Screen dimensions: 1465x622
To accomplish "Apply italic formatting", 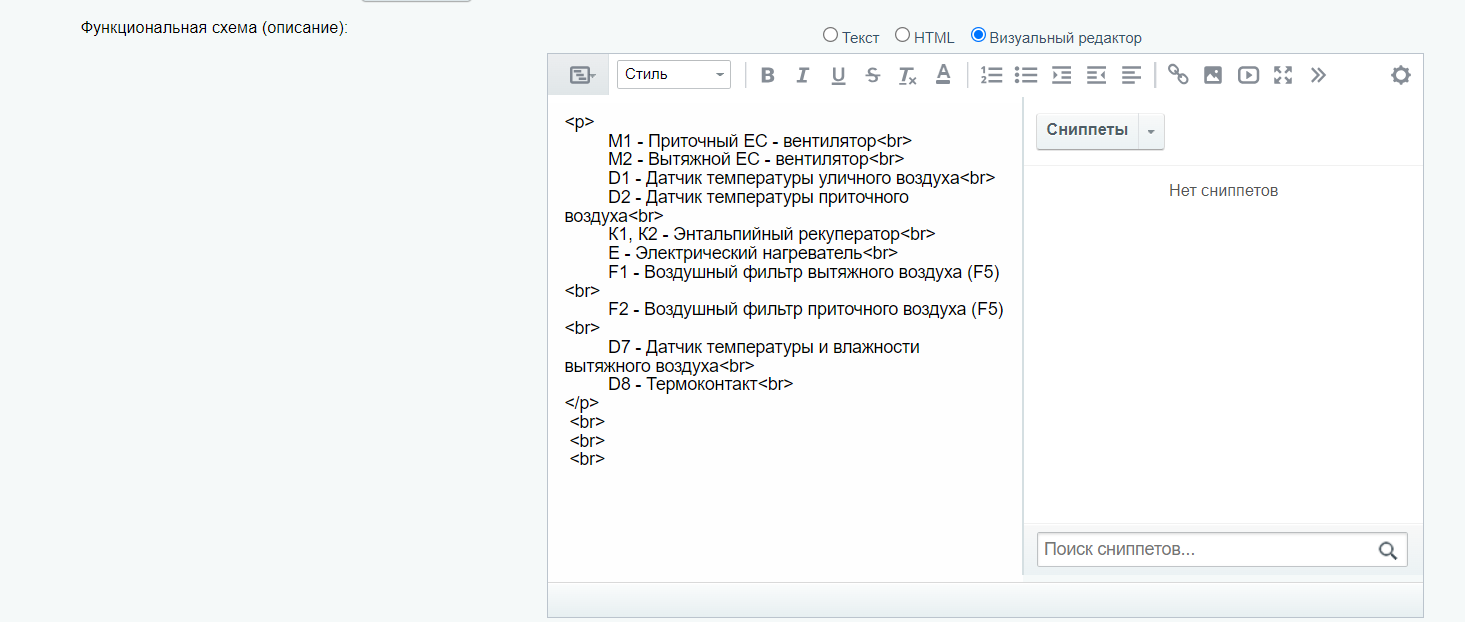I will [802, 75].
